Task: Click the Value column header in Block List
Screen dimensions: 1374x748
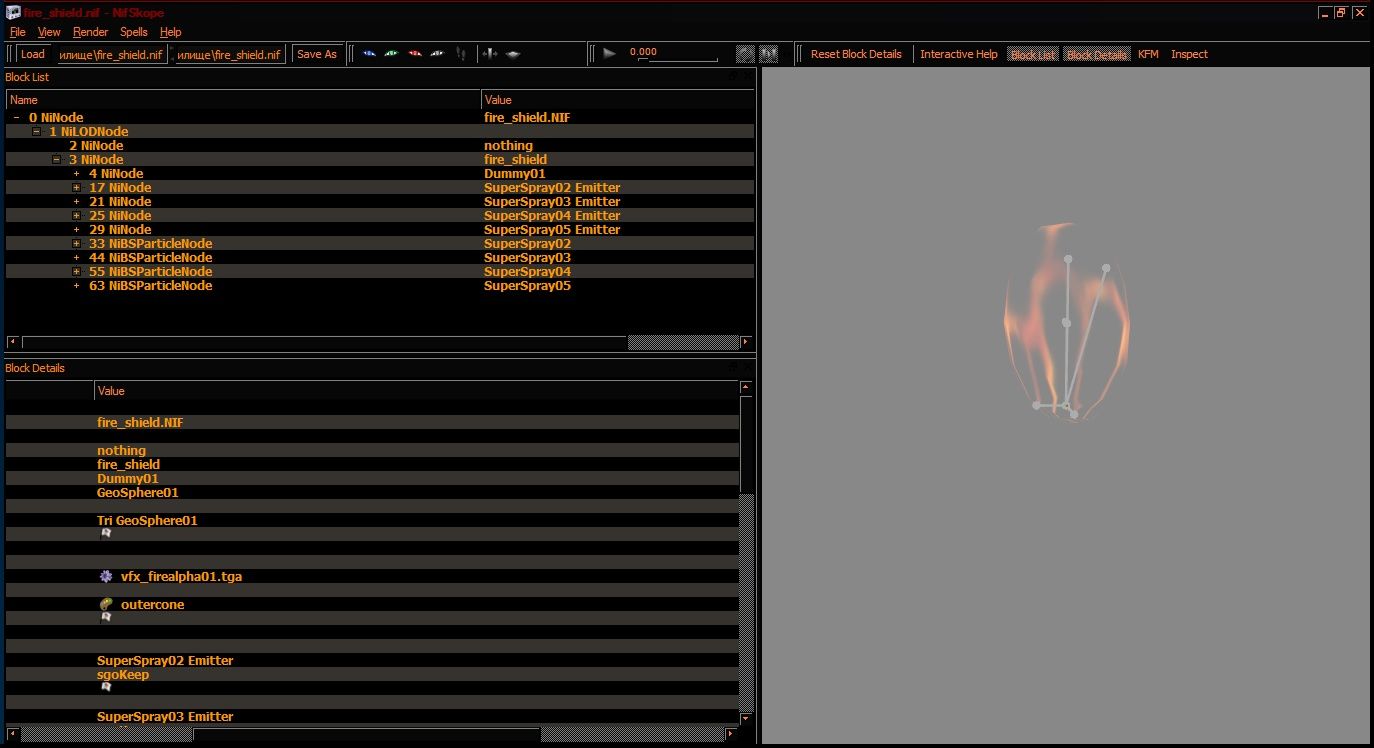Action: pos(618,99)
